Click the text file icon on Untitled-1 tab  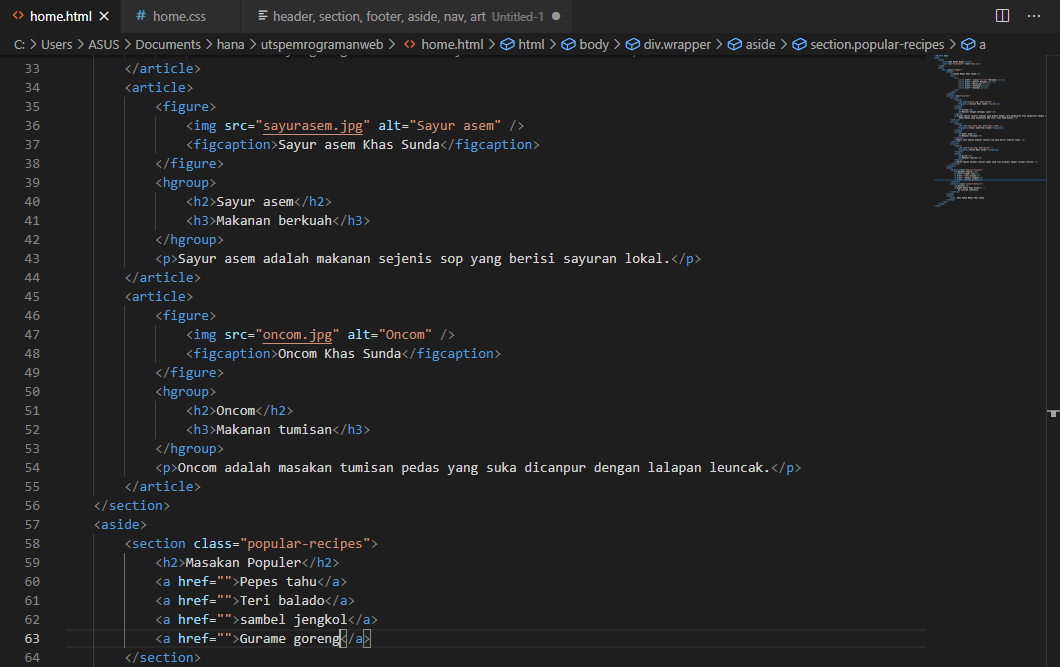click(263, 16)
